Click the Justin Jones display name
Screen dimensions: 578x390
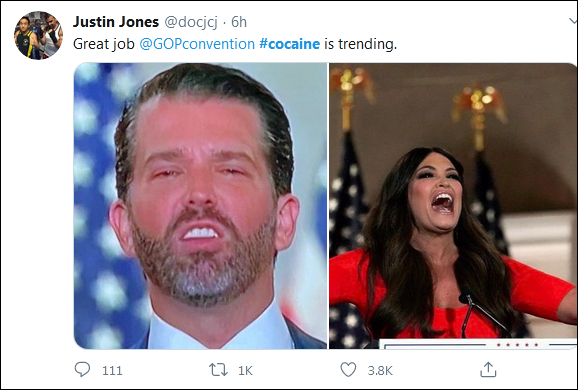(116, 22)
